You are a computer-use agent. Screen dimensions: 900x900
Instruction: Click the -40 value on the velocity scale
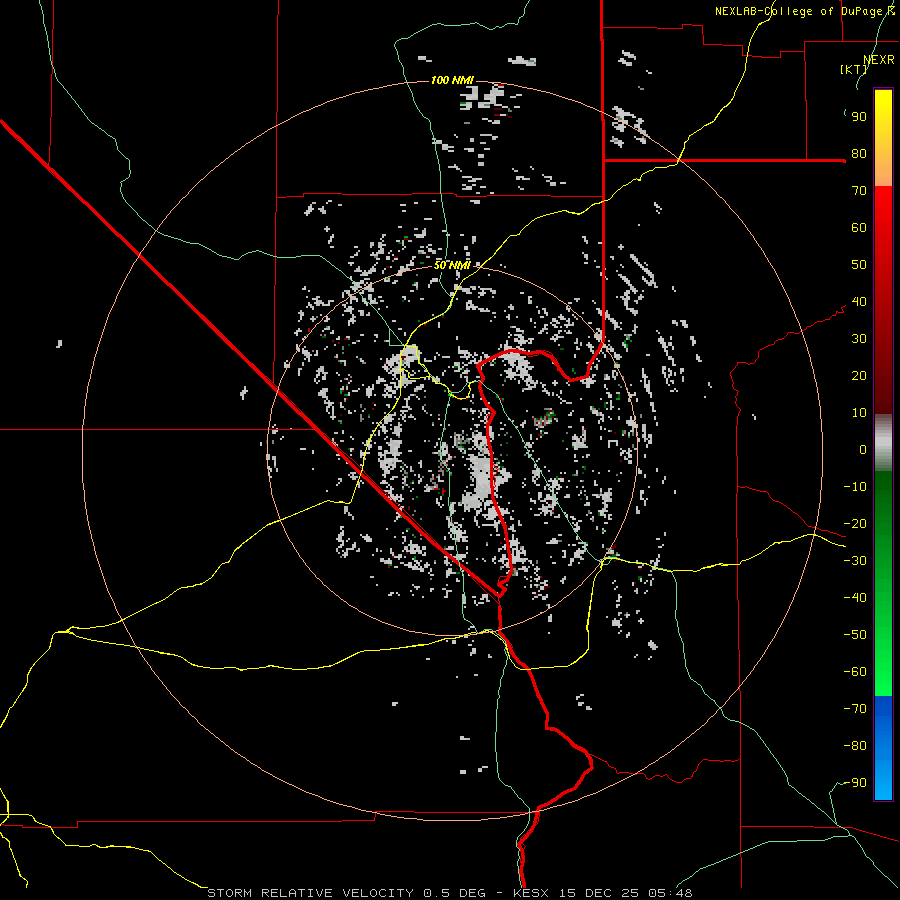point(855,598)
